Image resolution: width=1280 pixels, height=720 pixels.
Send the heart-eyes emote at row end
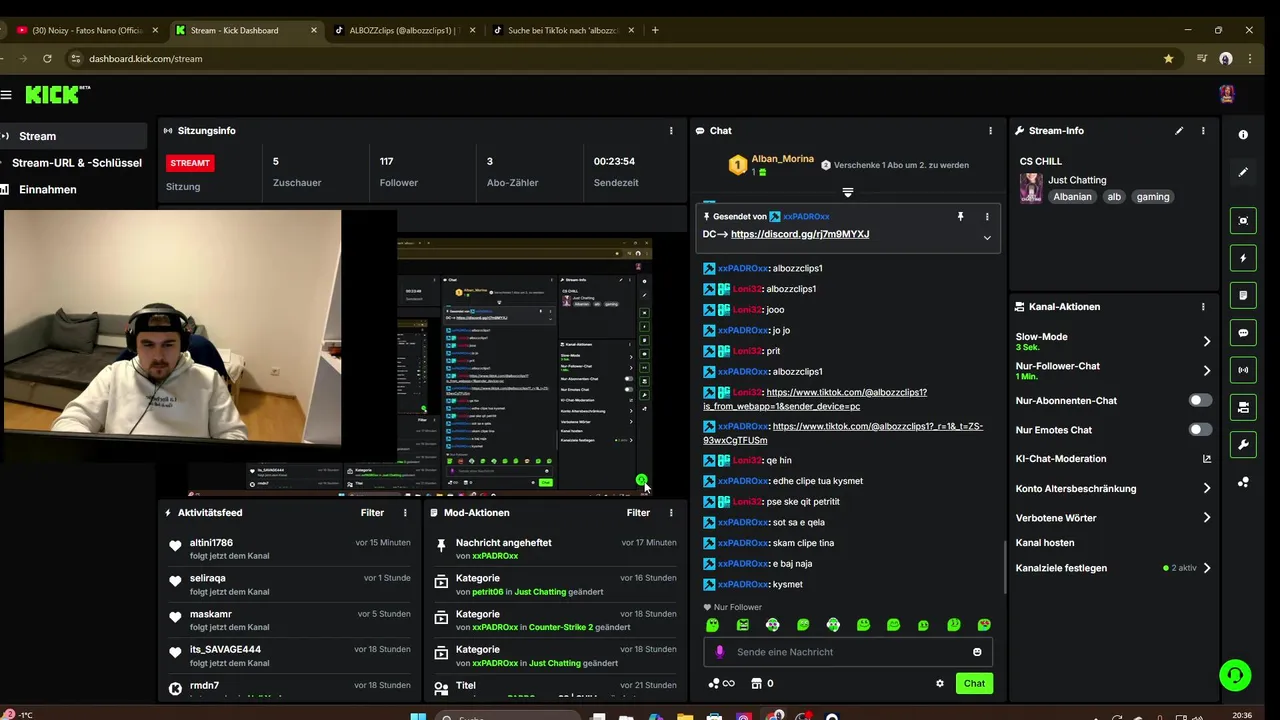[x=984, y=625]
